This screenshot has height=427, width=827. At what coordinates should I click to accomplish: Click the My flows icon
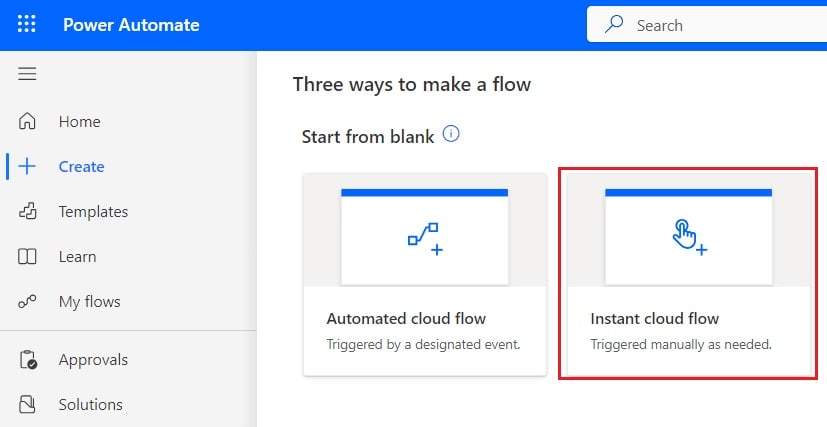tap(27, 302)
